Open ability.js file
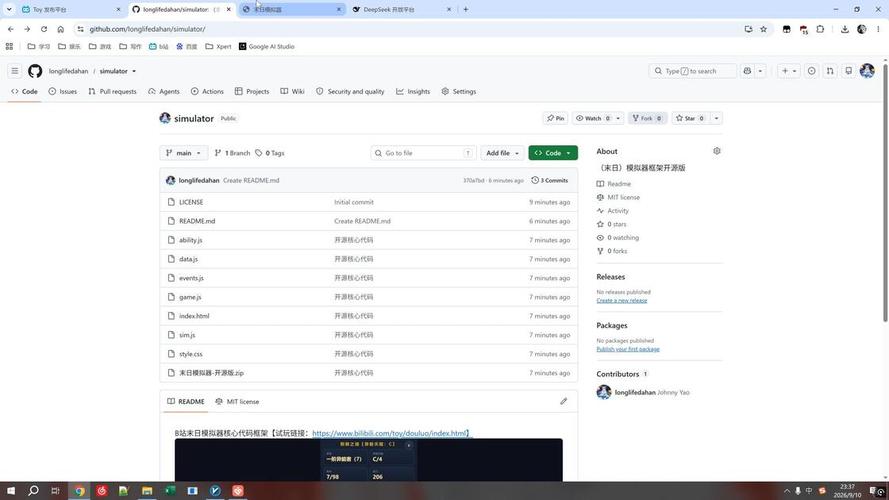Viewport: 889px width, 500px height. pyautogui.click(x=190, y=240)
